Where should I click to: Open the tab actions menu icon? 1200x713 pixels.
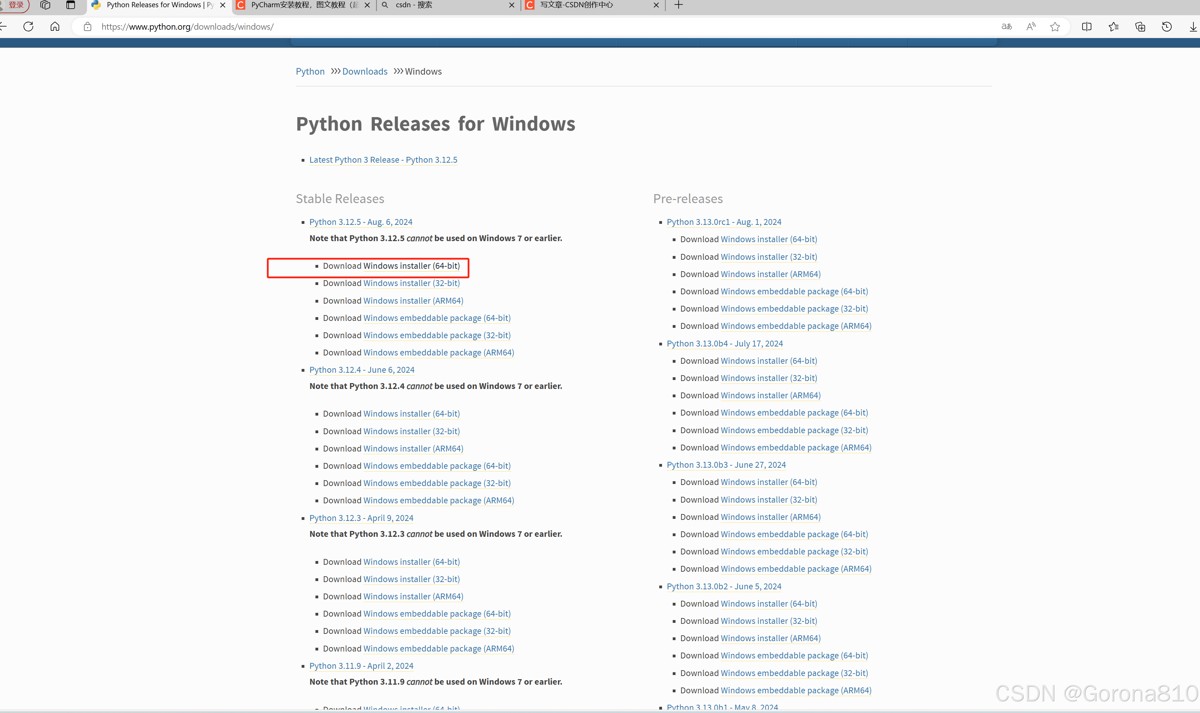pyautogui.click(x=70, y=5)
